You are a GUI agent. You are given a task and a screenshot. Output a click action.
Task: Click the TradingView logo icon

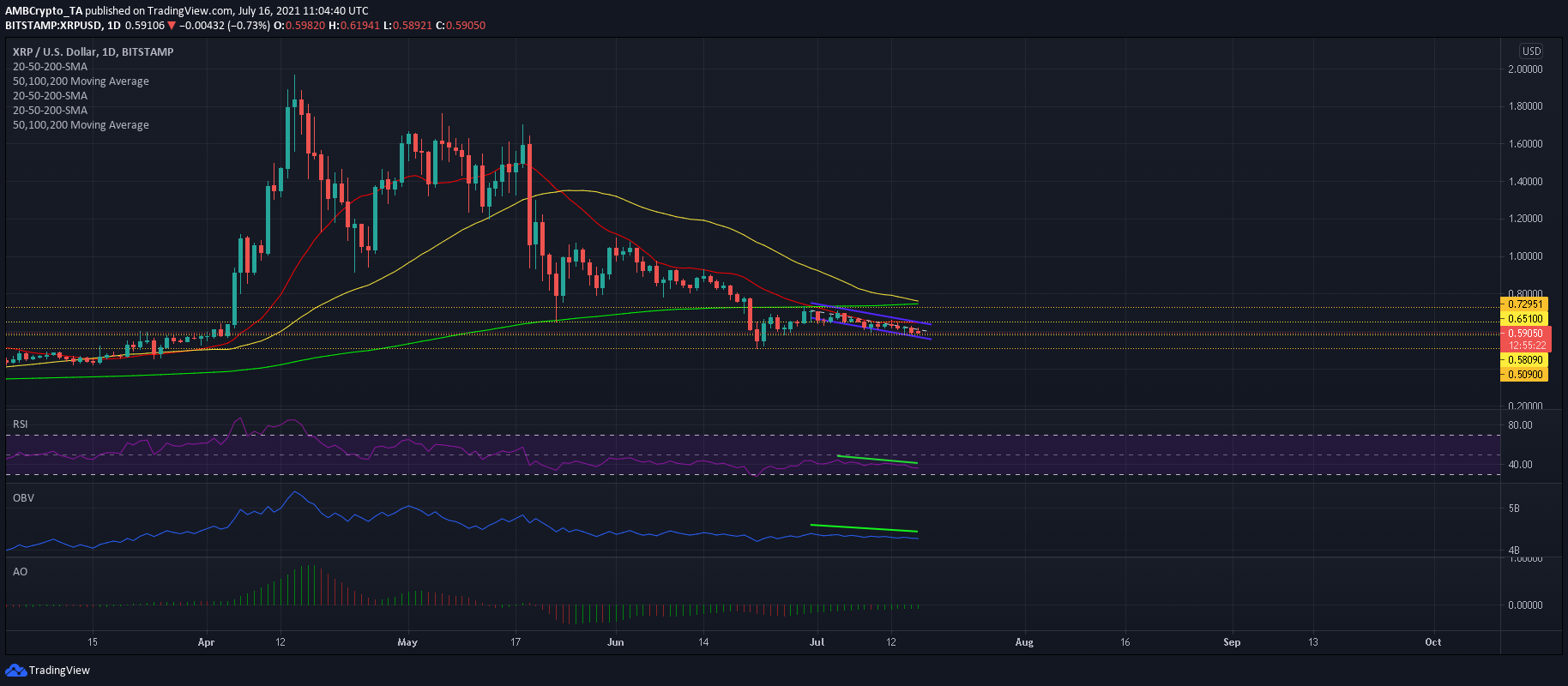pos(15,670)
